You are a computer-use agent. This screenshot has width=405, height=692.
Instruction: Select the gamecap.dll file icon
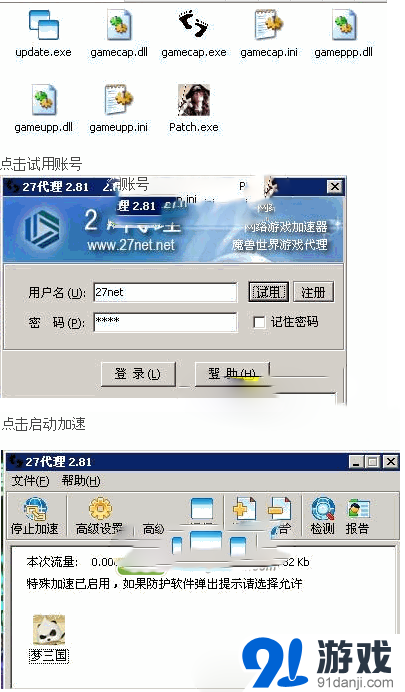(x=119, y=25)
